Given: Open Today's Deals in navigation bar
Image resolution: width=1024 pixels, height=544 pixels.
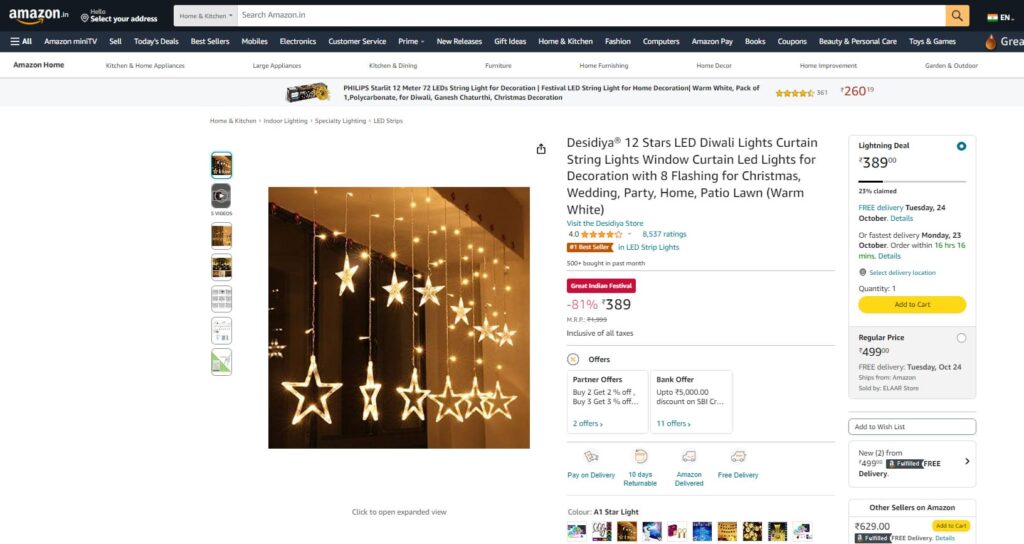Looking at the screenshot, I should pos(156,41).
